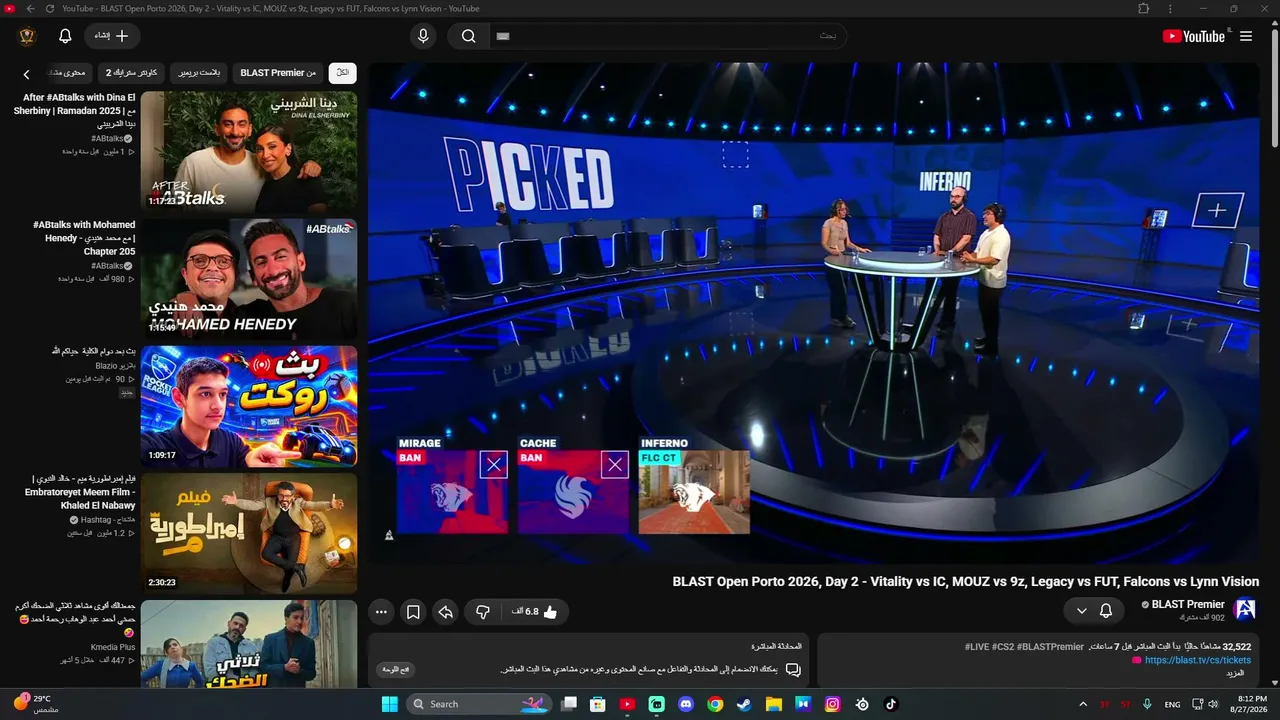
Task: Open the volume control in tray
Action: click(x=1213, y=704)
